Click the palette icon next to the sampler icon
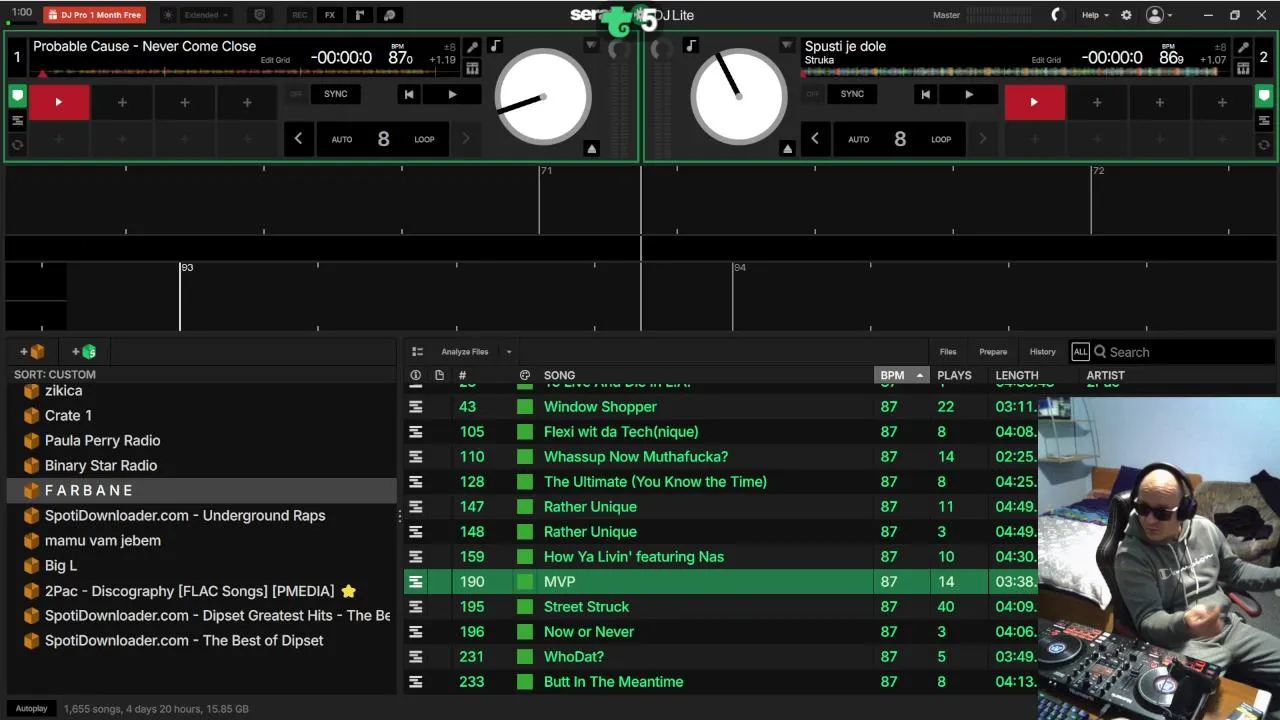Image resolution: width=1280 pixels, height=720 pixels. point(390,15)
